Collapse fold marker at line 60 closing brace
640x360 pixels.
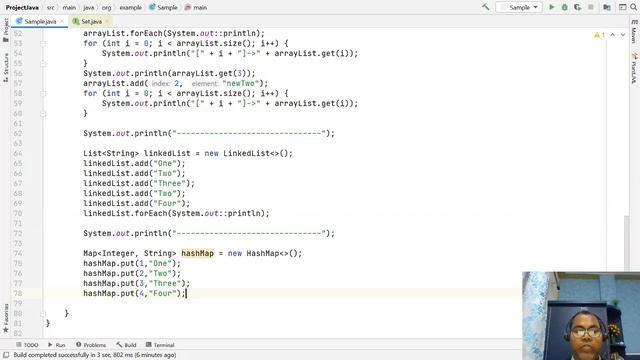[x=43, y=114]
